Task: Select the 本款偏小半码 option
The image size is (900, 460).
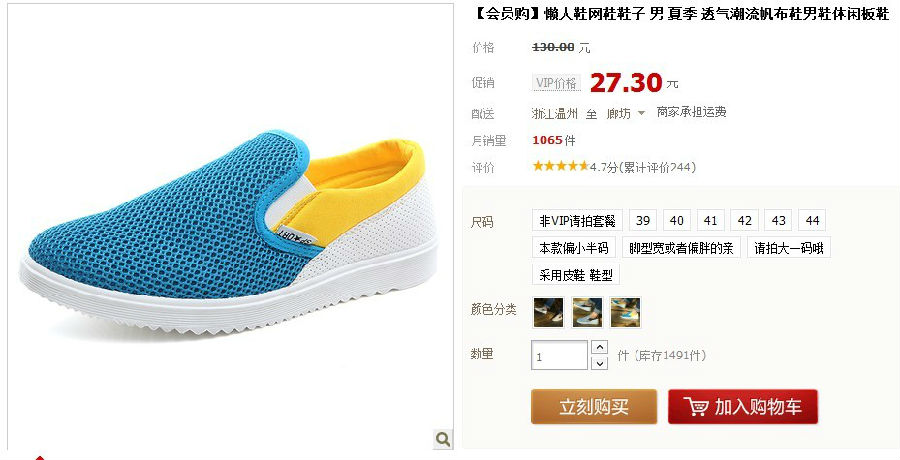Action: point(574,248)
